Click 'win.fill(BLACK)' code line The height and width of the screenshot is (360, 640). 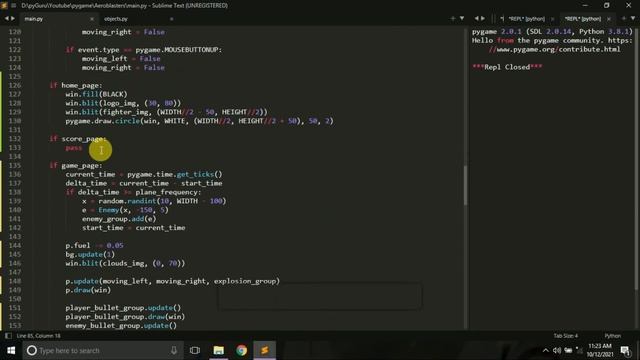point(96,94)
